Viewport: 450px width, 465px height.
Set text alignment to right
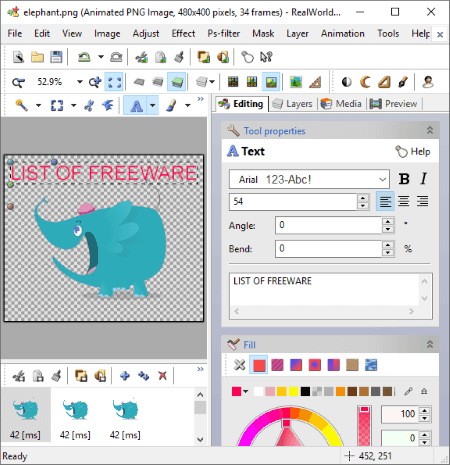(x=422, y=201)
